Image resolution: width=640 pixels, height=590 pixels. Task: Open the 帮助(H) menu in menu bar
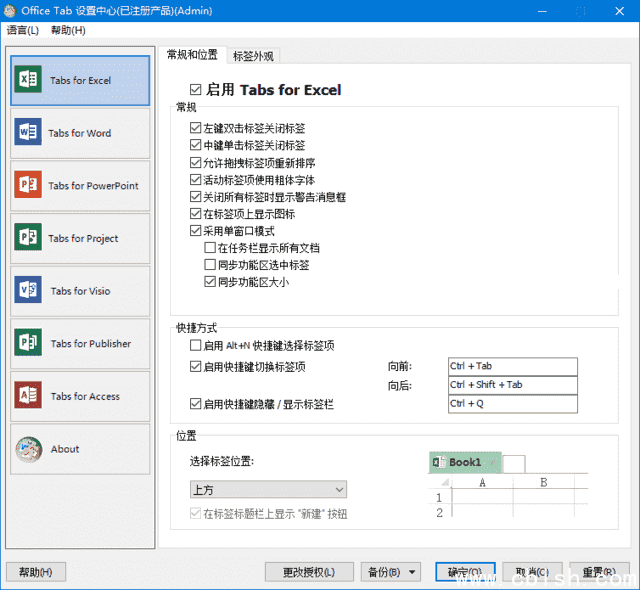(68, 30)
